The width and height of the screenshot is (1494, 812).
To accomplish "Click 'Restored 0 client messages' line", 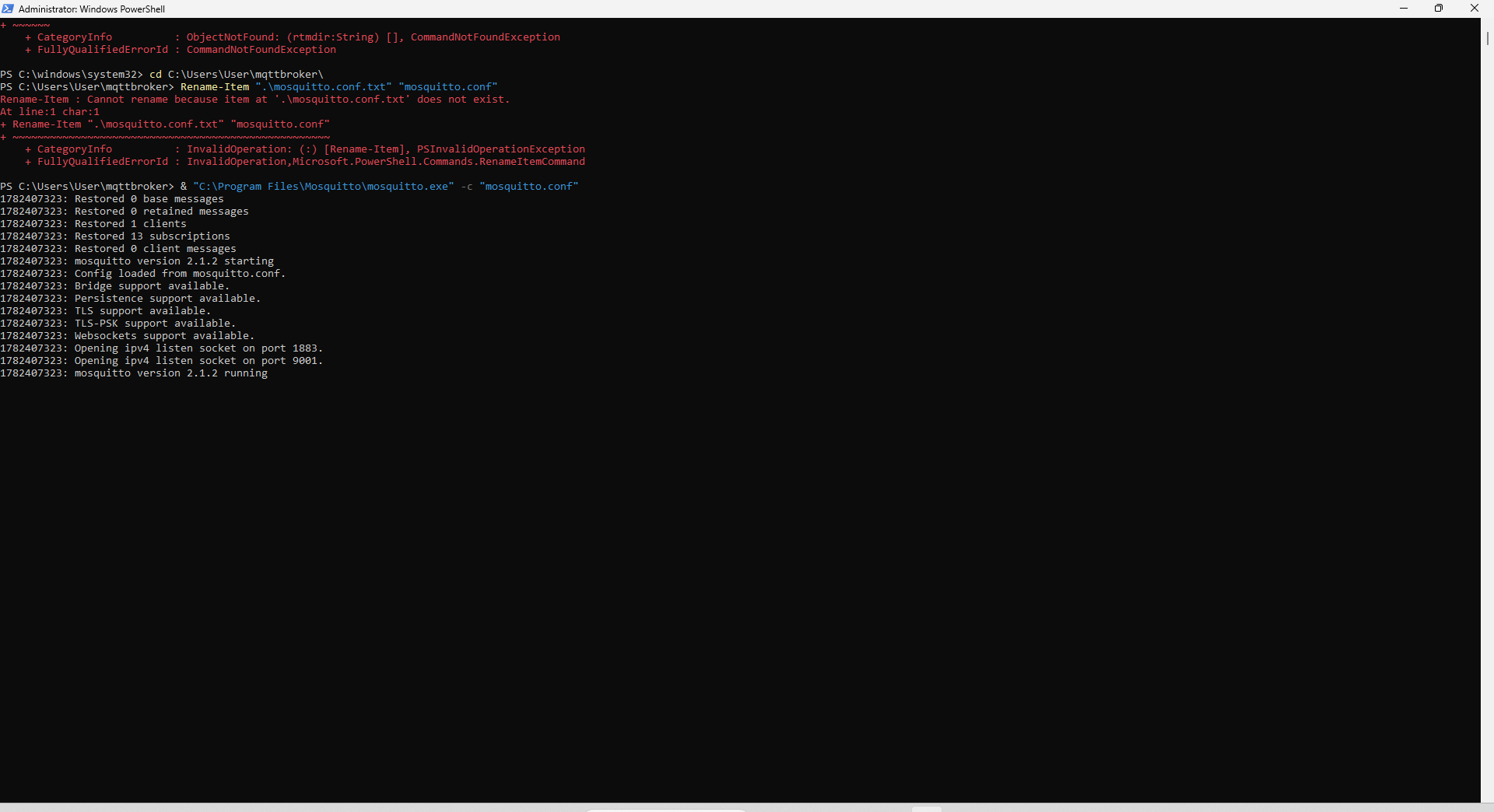I will [x=118, y=249].
